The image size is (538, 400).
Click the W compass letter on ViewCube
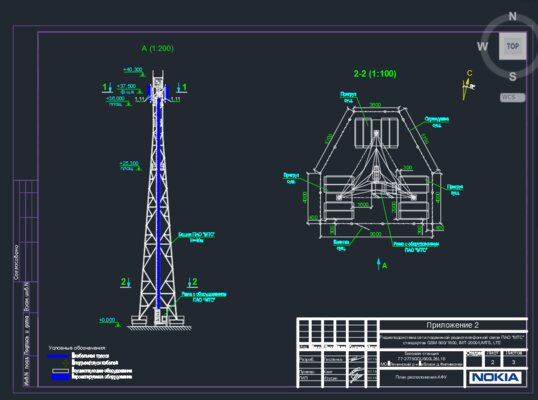(482, 46)
